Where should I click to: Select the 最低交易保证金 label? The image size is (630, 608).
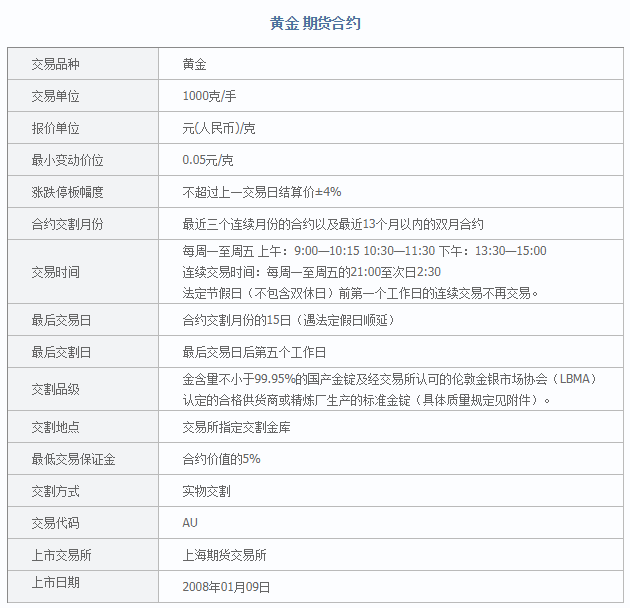coord(74,459)
